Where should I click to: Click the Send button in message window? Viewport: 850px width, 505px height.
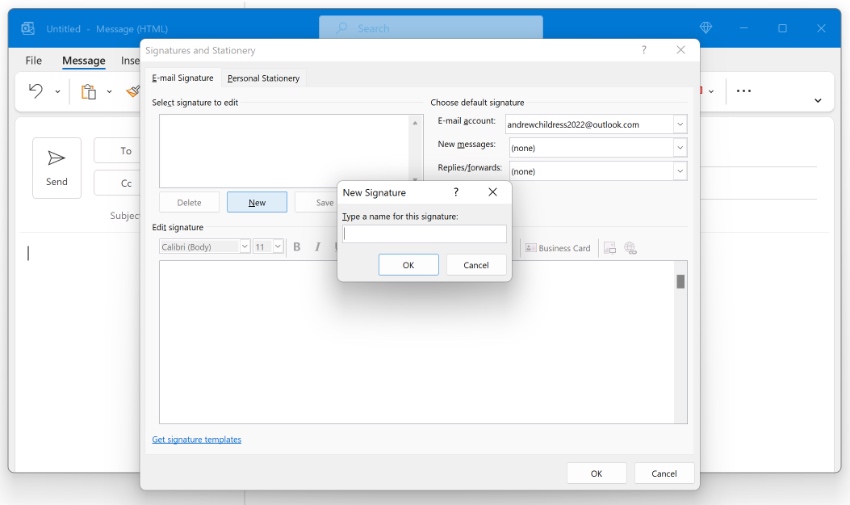56,168
